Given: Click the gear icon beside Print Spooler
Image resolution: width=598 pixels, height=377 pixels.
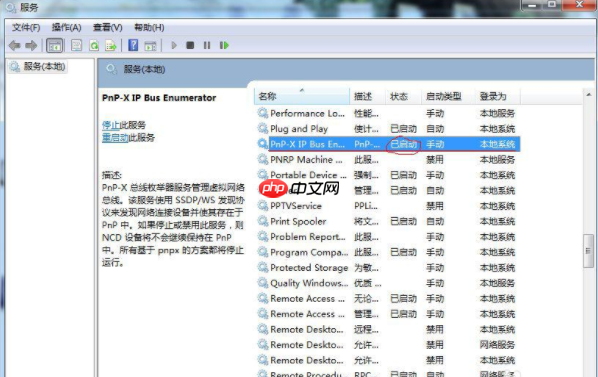Looking at the screenshot, I should click(x=263, y=221).
